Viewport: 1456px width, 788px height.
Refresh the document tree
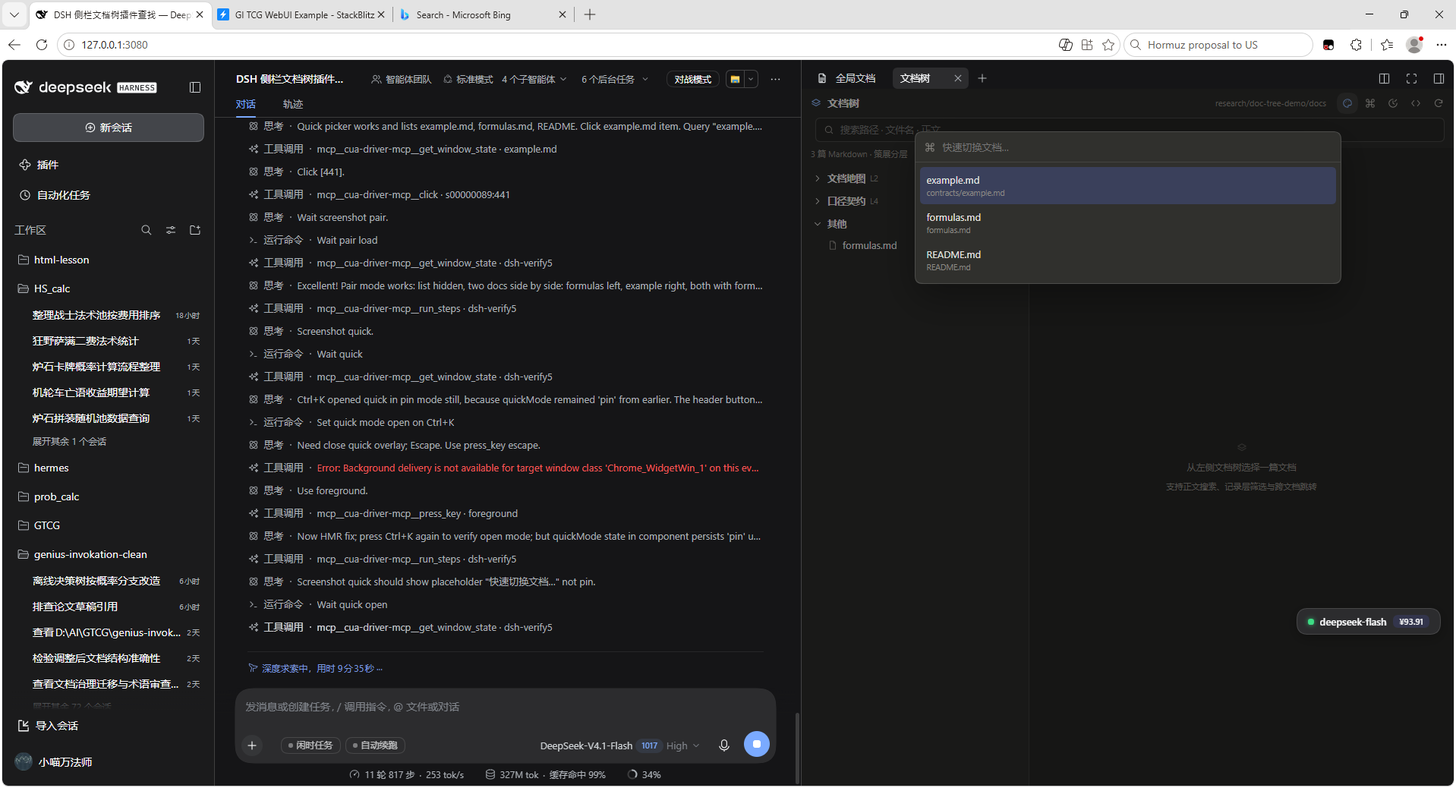pyautogui.click(x=1439, y=103)
